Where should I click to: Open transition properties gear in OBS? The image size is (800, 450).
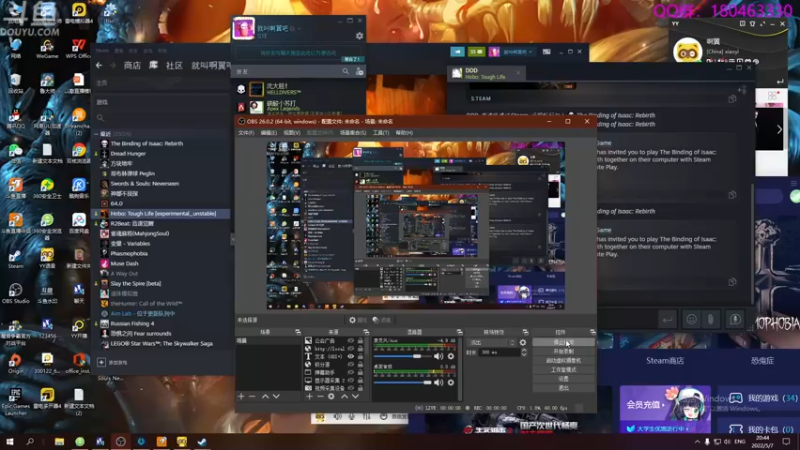click(523, 342)
